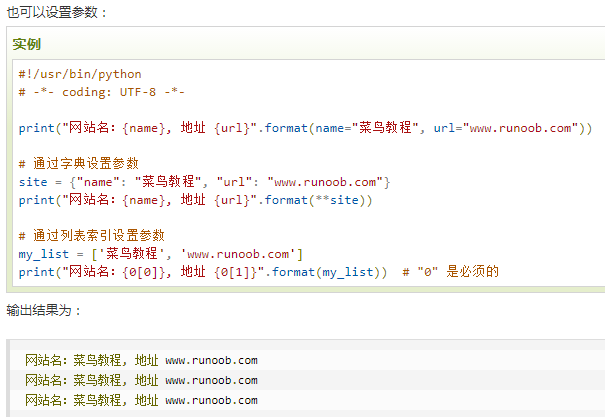
Task: Click the third output result line
Action: coord(141,400)
